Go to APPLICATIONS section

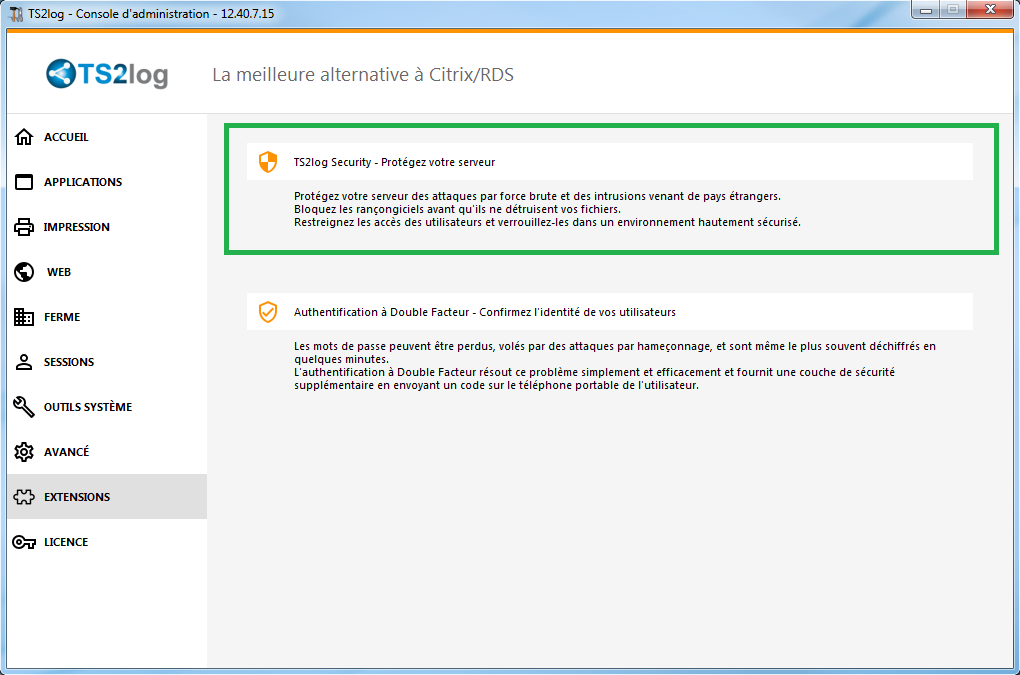pyautogui.click(x=83, y=182)
